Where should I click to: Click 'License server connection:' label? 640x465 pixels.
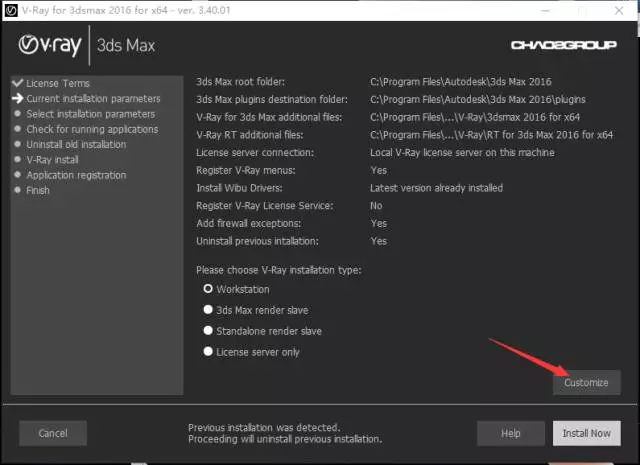pyautogui.click(x=255, y=153)
